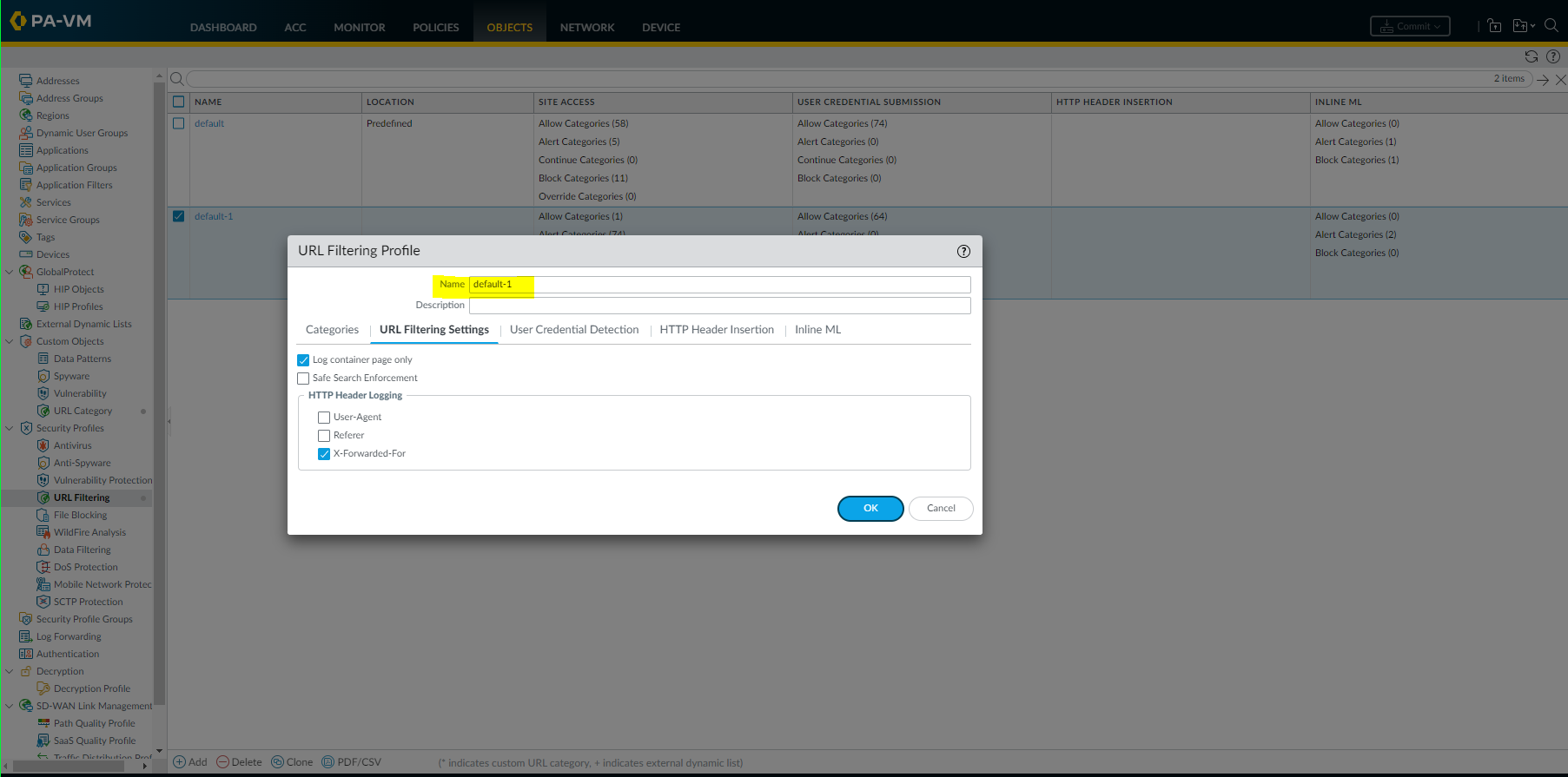Disable X-Forwarded-For header logging
The height and width of the screenshot is (777, 1568).
(324, 454)
